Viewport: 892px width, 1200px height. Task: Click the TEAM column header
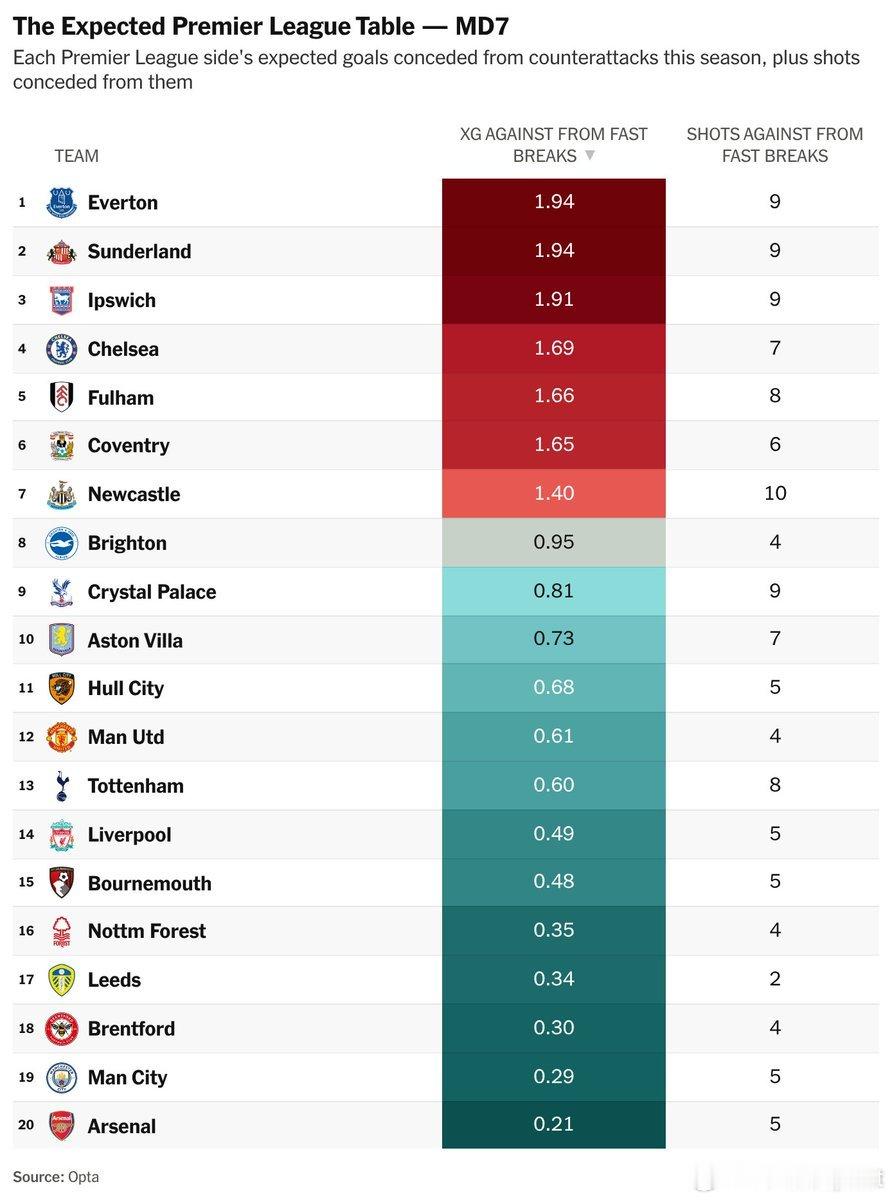(x=77, y=156)
